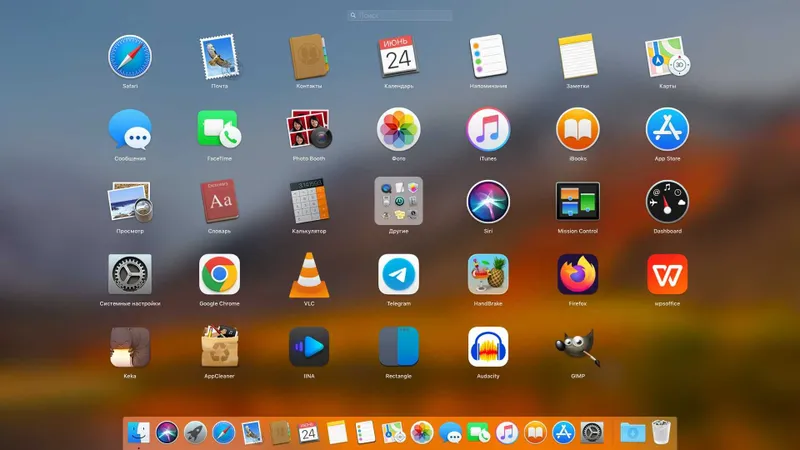Image resolution: width=800 pixels, height=450 pixels.
Task: Expand the Другие apps folder
Action: point(398,201)
